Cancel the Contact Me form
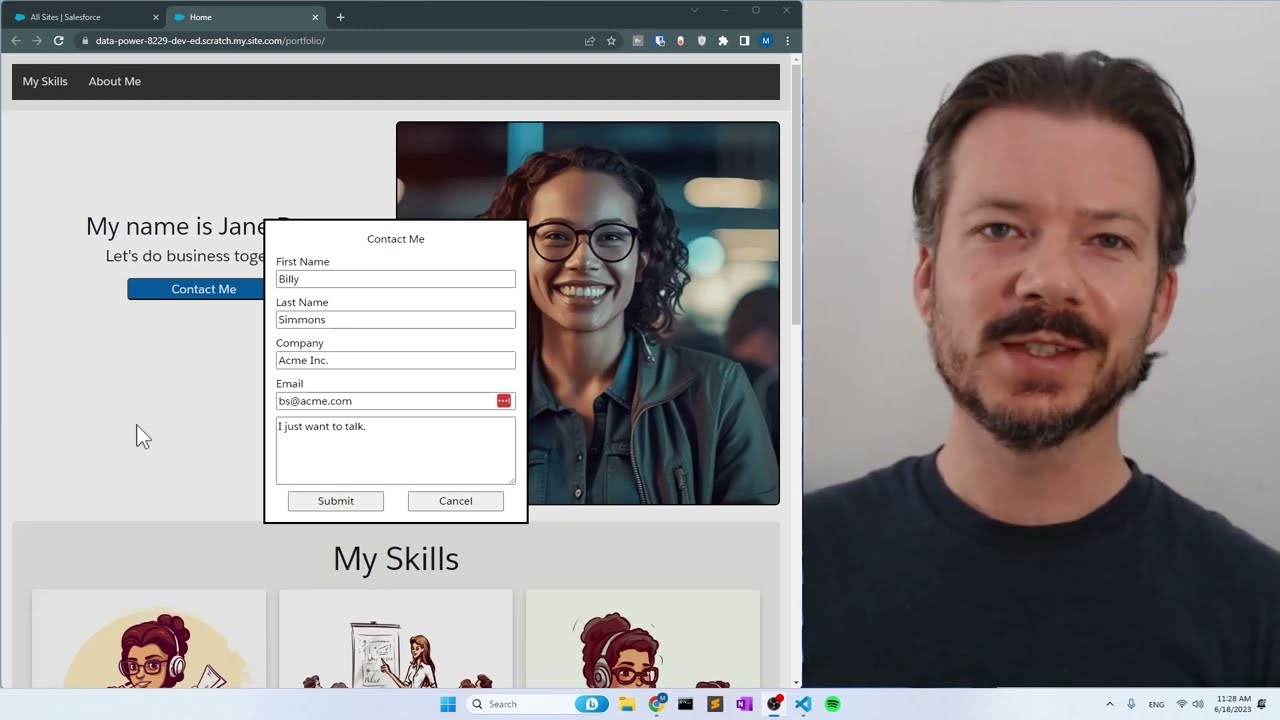Image resolution: width=1280 pixels, height=720 pixels. pos(456,501)
